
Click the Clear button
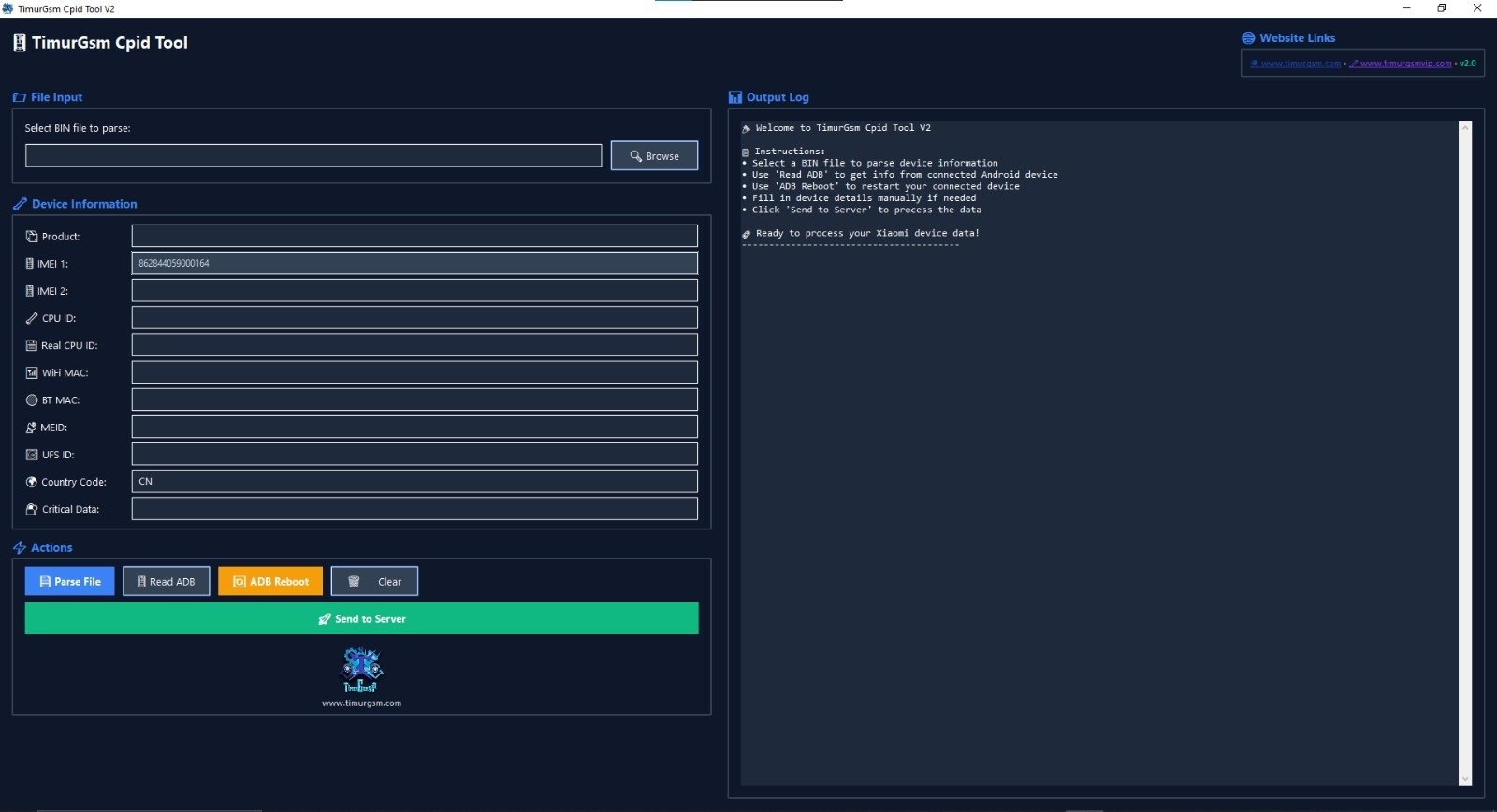(x=374, y=581)
